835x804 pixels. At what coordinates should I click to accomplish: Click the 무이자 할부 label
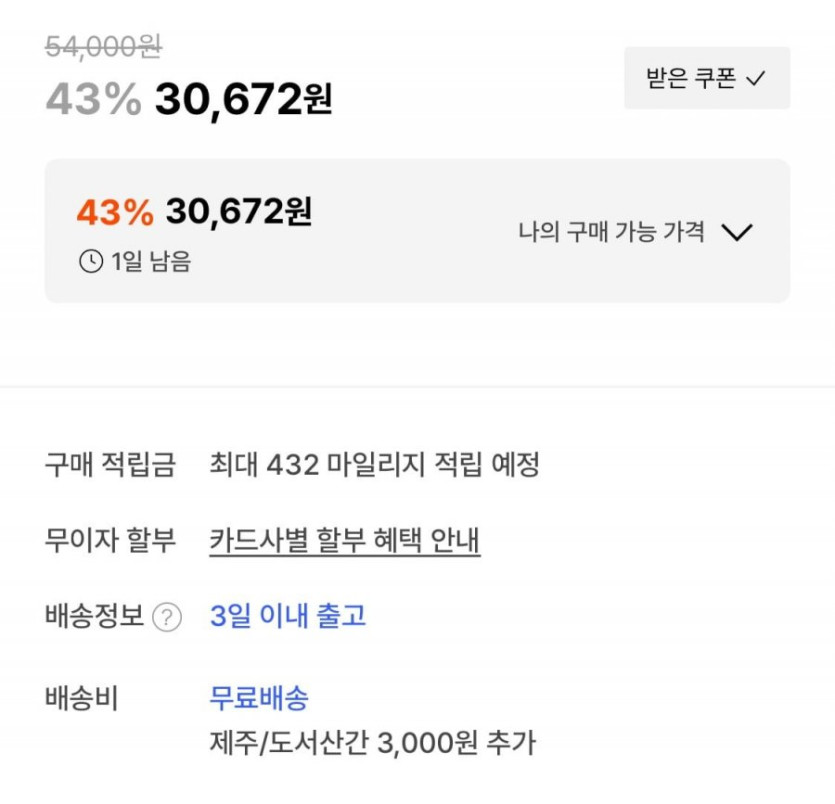110,541
